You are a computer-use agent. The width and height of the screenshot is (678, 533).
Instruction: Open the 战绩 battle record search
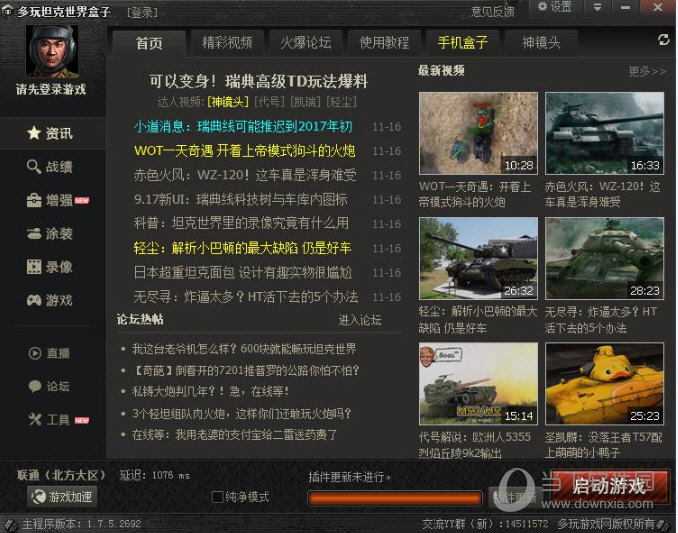click(x=50, y=166)
